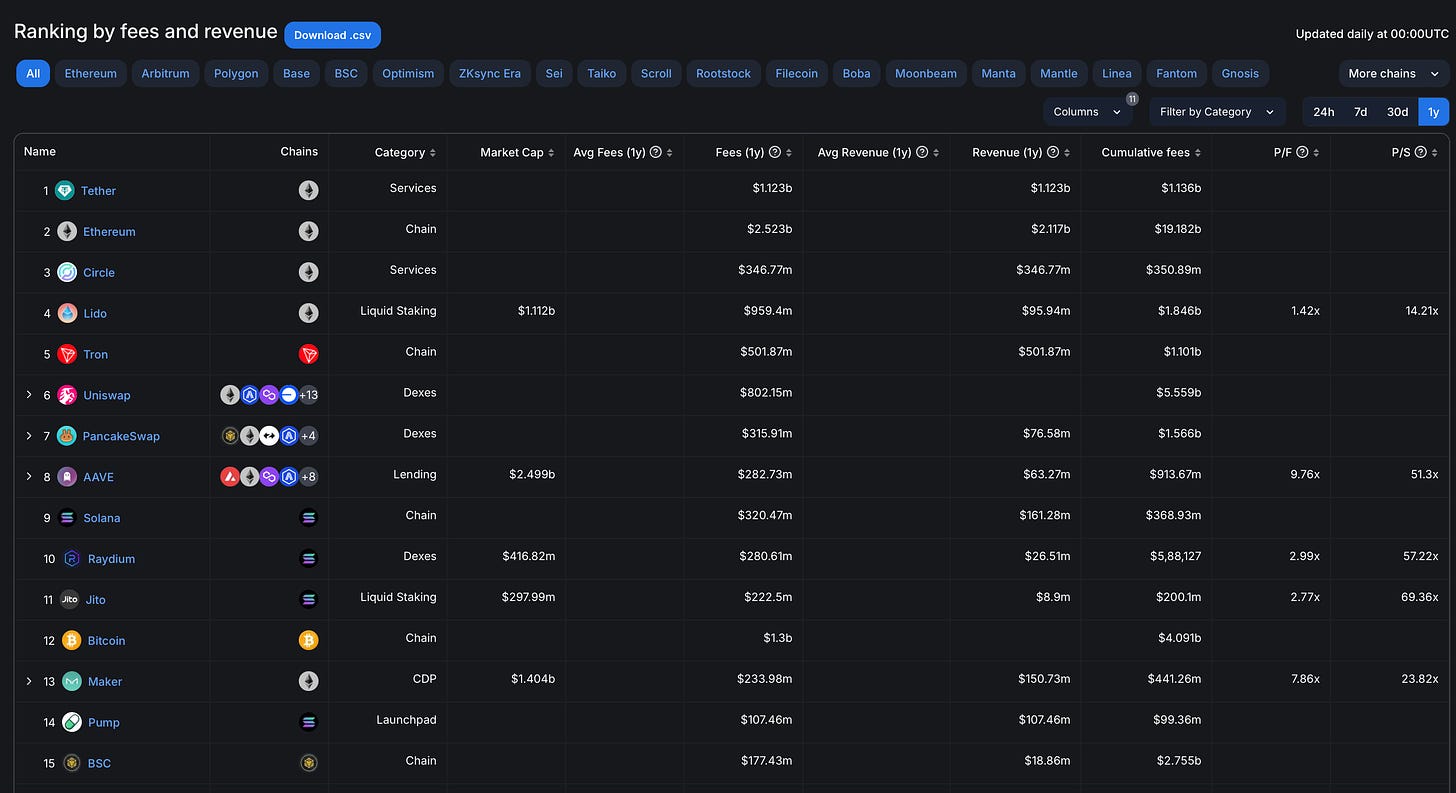Open the More chains dropdown

(1393, 74)
